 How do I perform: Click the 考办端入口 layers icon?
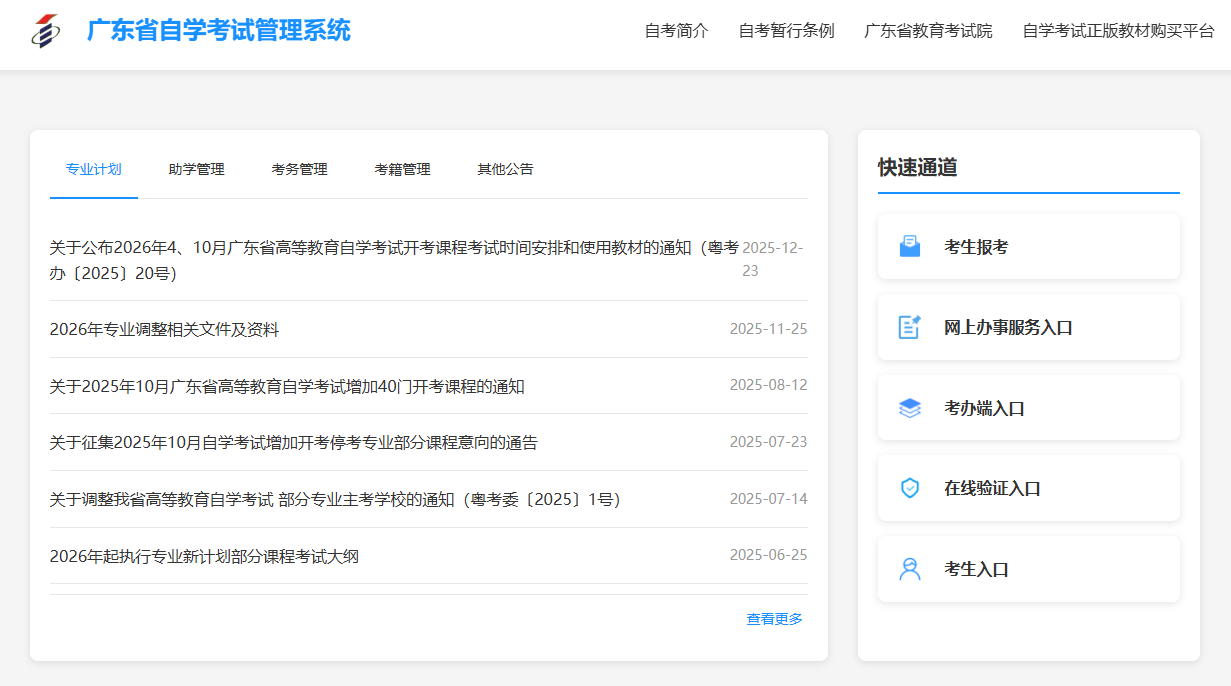909,408
